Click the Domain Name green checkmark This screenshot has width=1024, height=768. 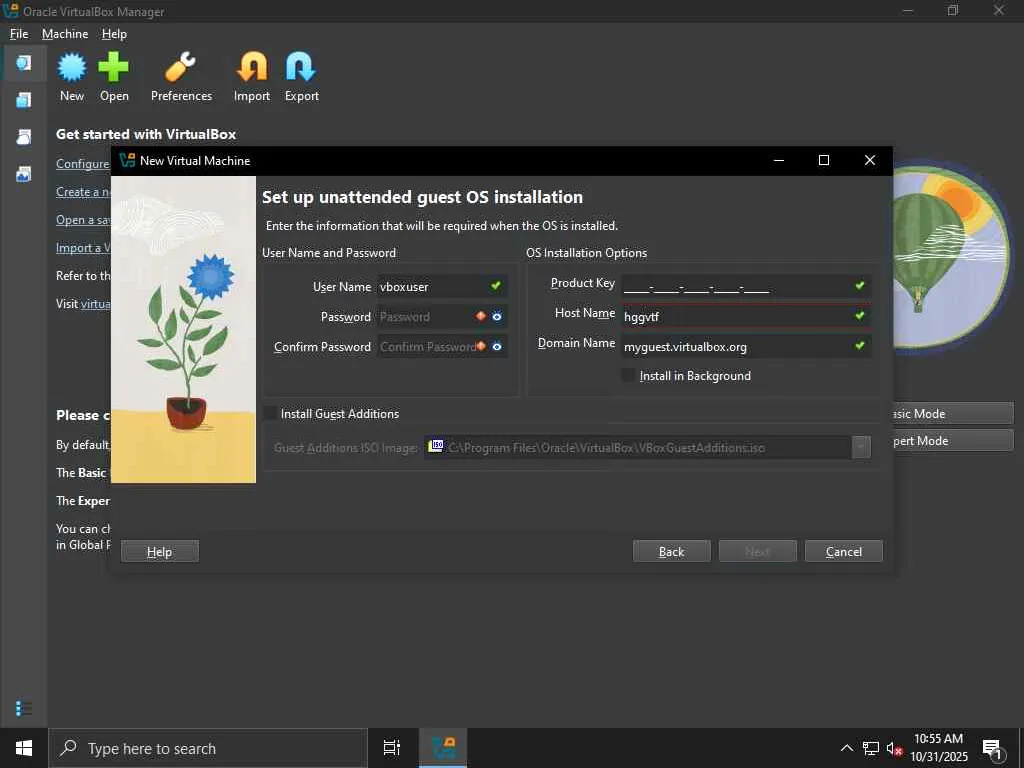(860, 345)
